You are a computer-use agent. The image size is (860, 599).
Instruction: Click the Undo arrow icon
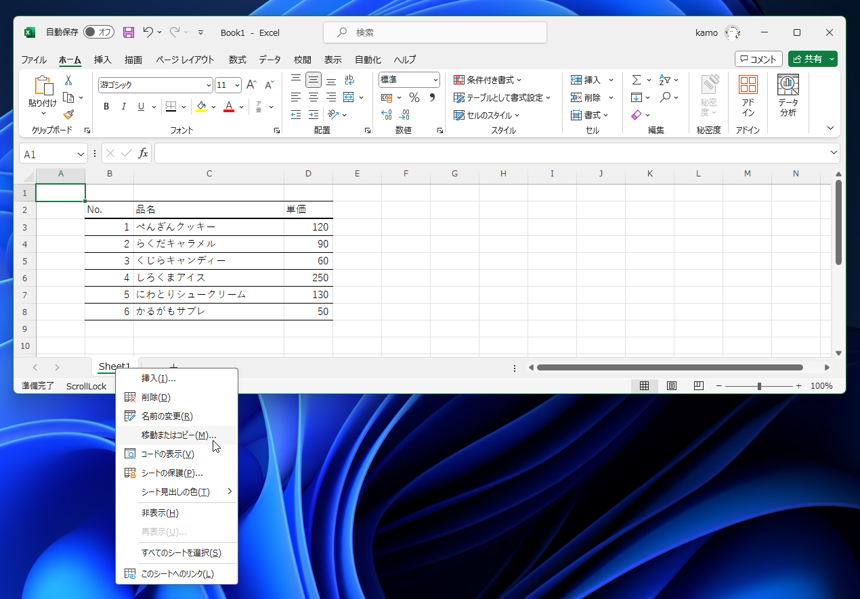coord(148,32)
